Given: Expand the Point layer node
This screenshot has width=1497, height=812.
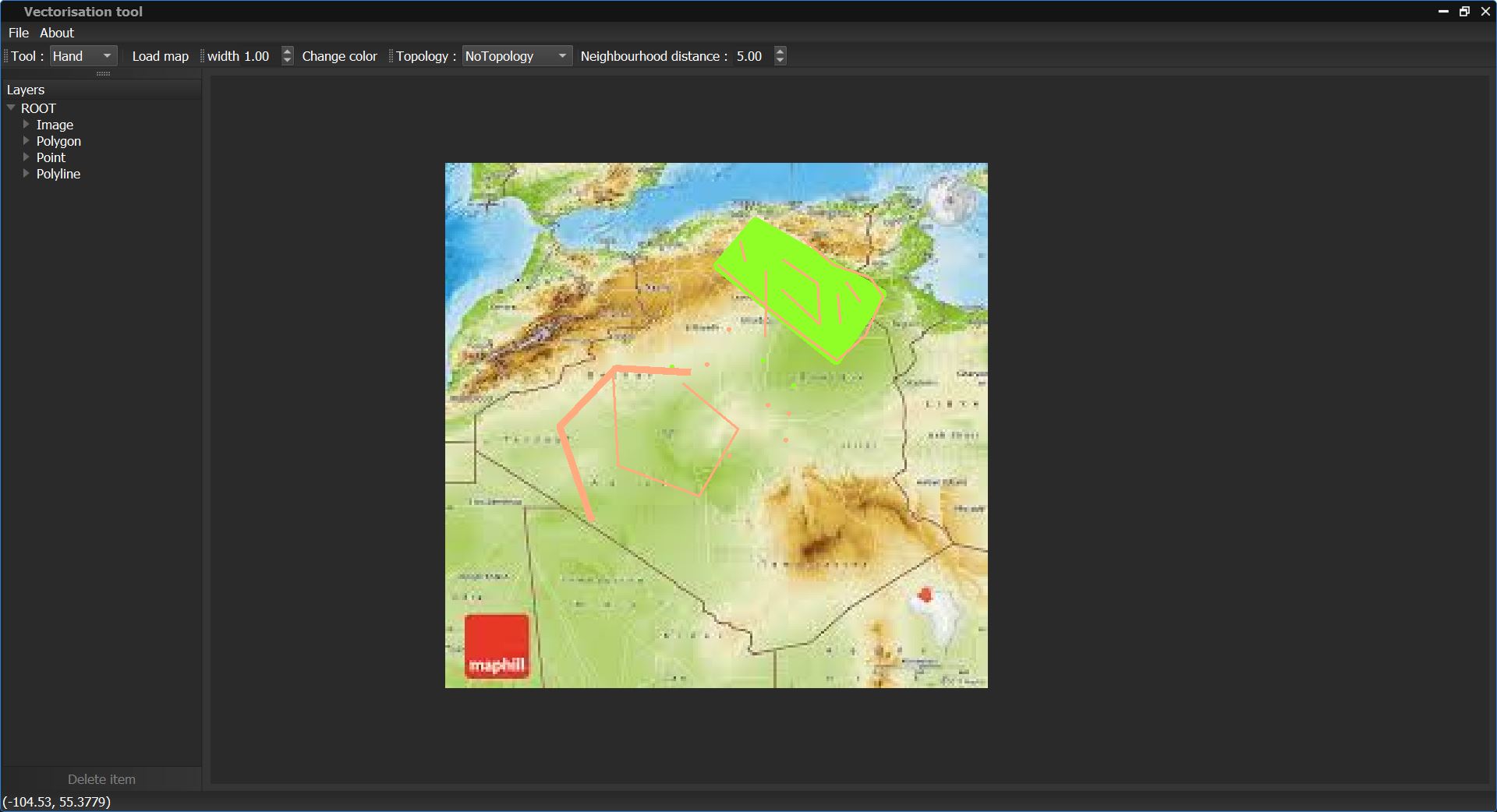Looking at the screenshot, I should (x=27, y=157).
